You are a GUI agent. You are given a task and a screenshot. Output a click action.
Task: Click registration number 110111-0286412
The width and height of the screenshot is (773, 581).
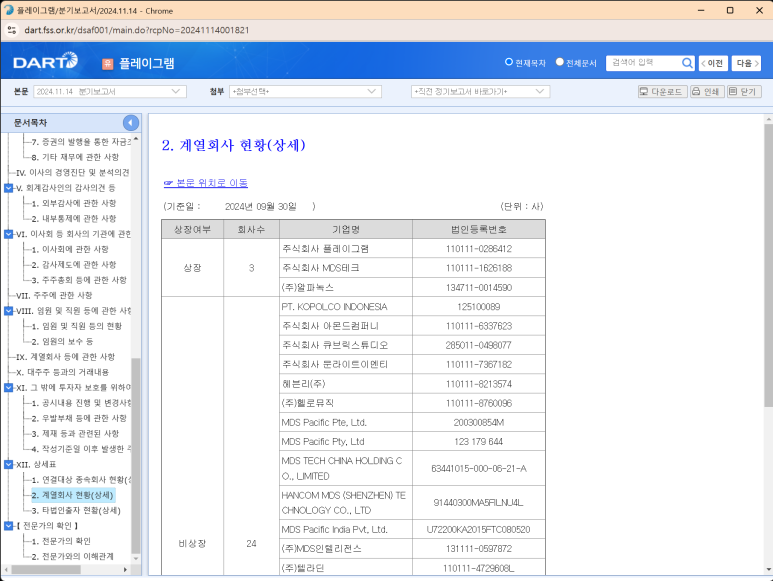tap(479, 249)
